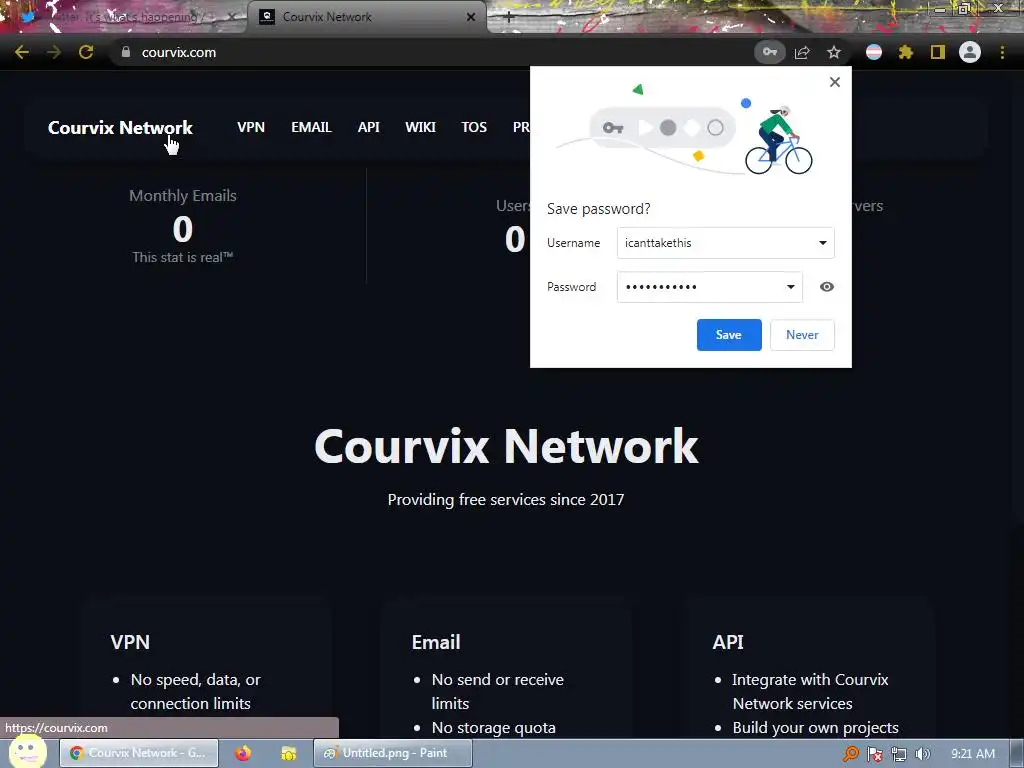
Task: Click the masked Password field
Action: [710, 287]
